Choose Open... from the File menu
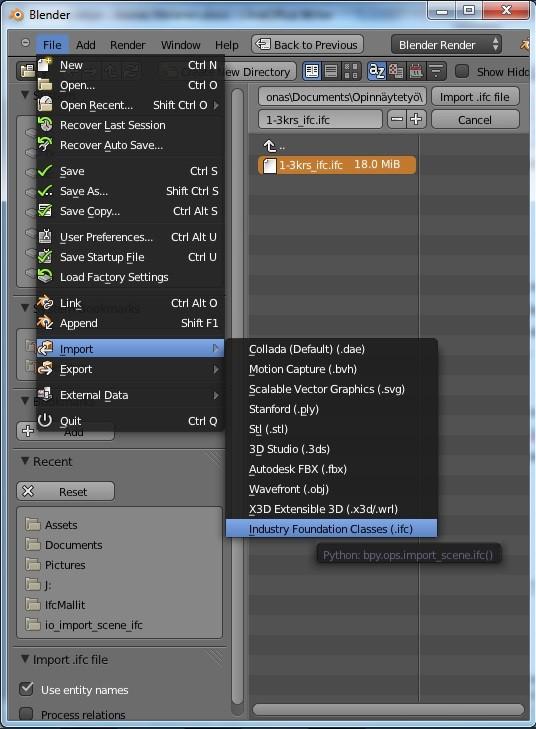536x729 pixels. click(x=130, y=85)
